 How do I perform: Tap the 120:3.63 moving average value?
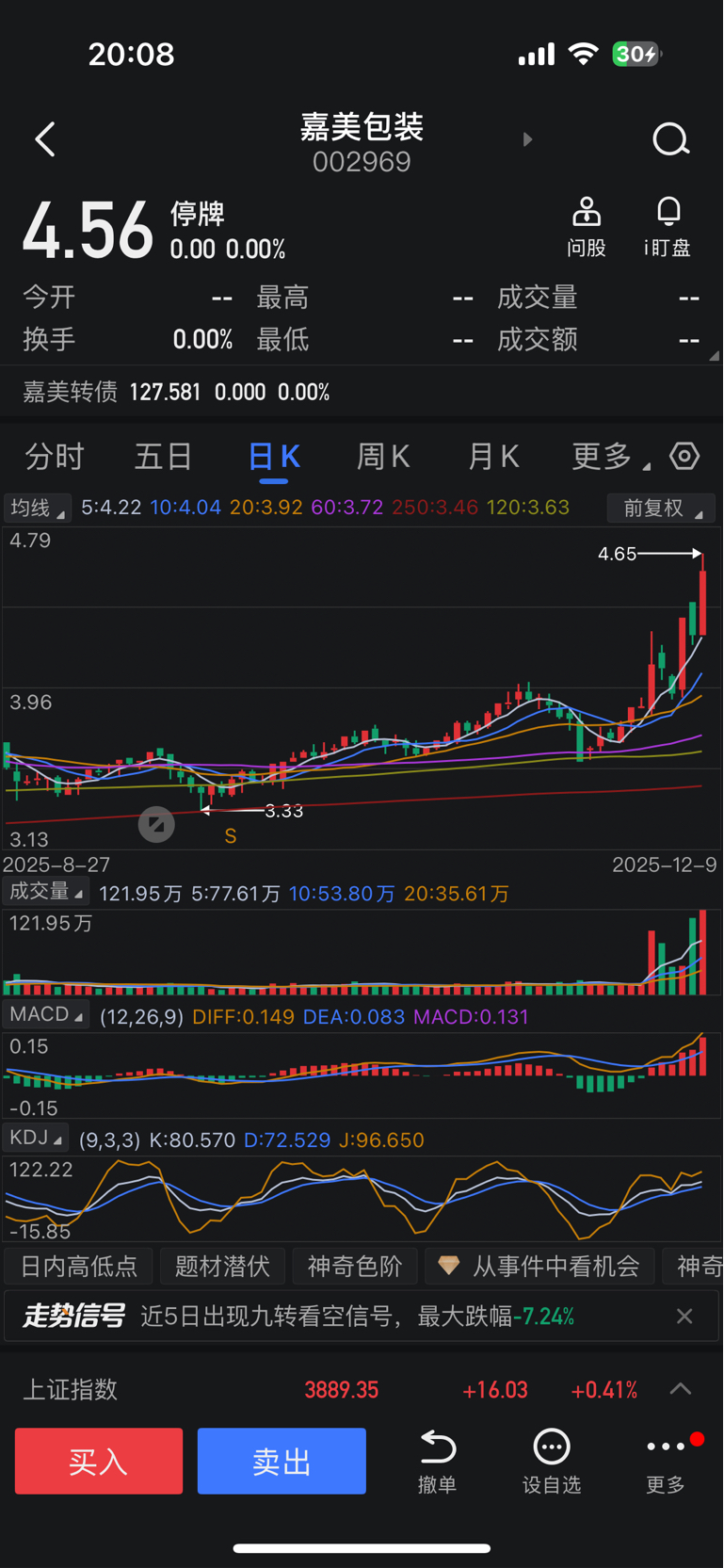(528, 508)
